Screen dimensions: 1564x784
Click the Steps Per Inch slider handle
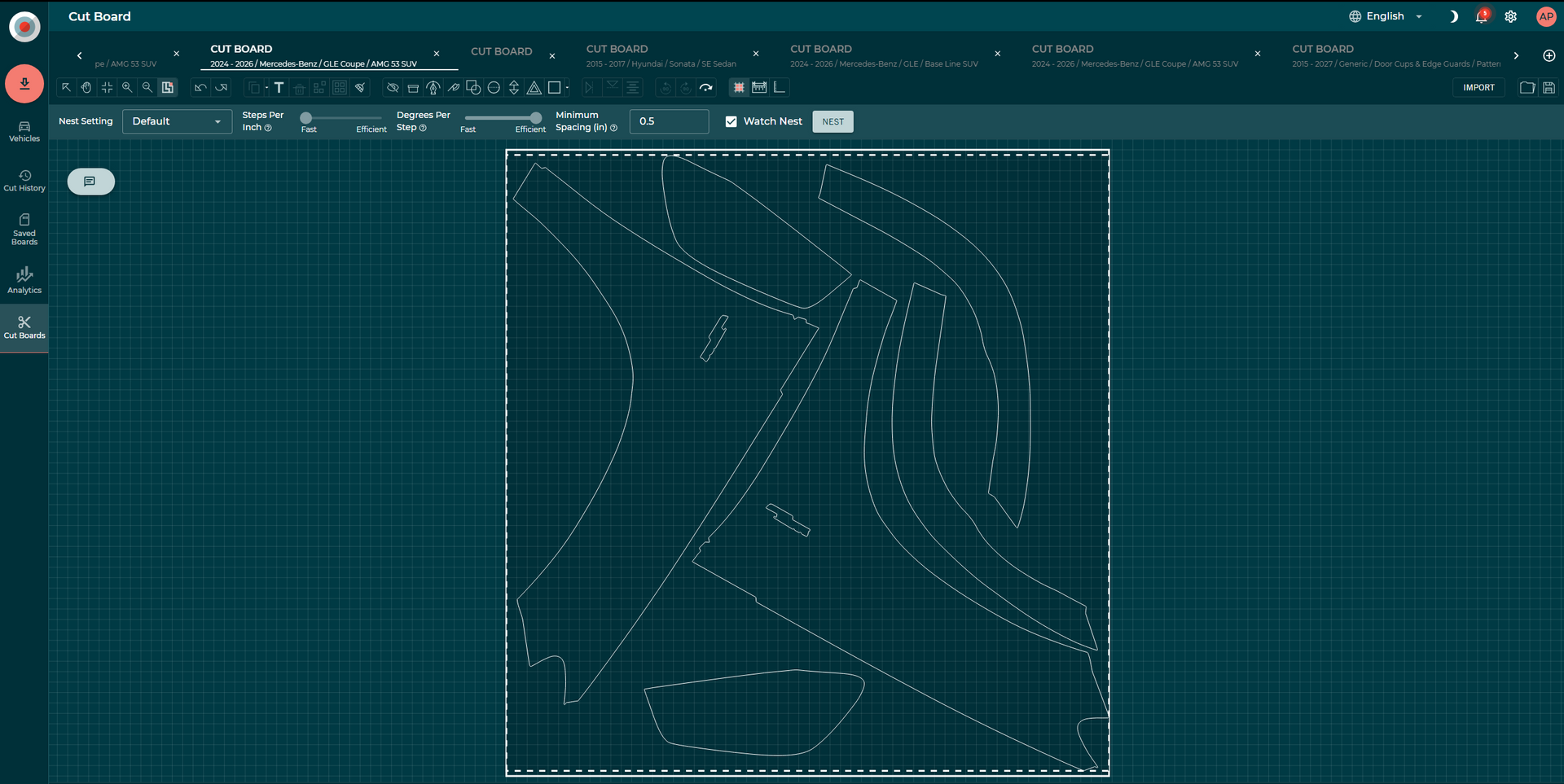pyautogui.click(x=306, y=118)
